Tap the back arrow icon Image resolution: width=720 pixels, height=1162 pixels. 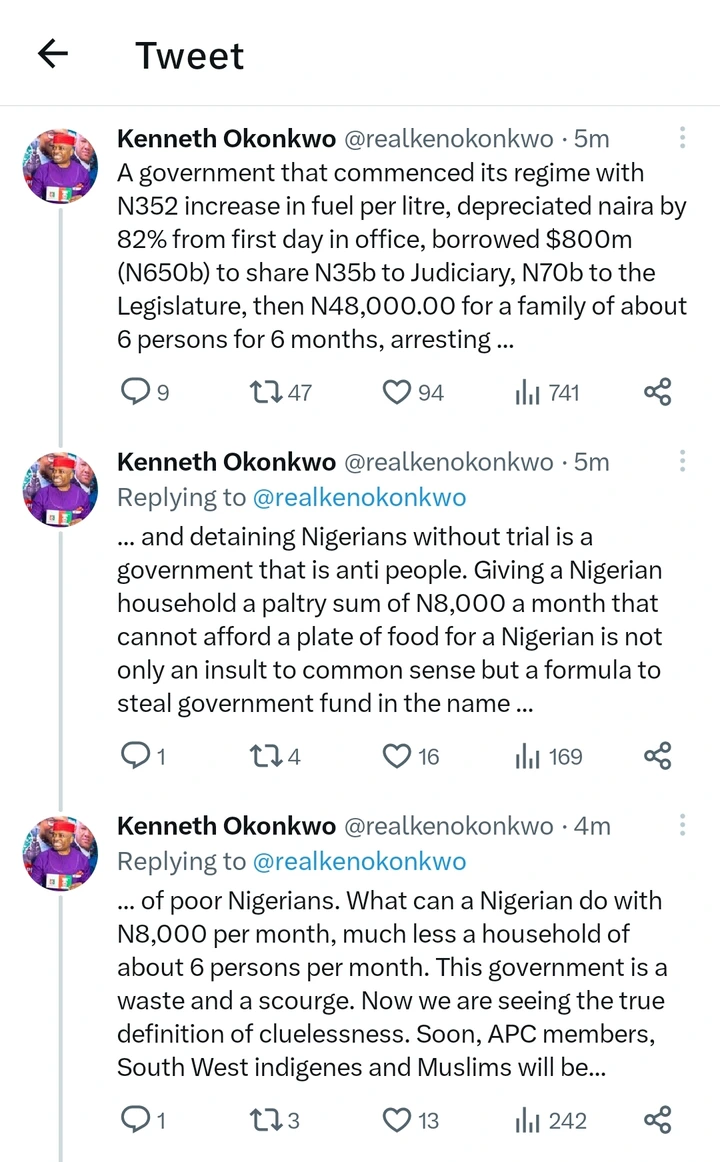point(53,54)
